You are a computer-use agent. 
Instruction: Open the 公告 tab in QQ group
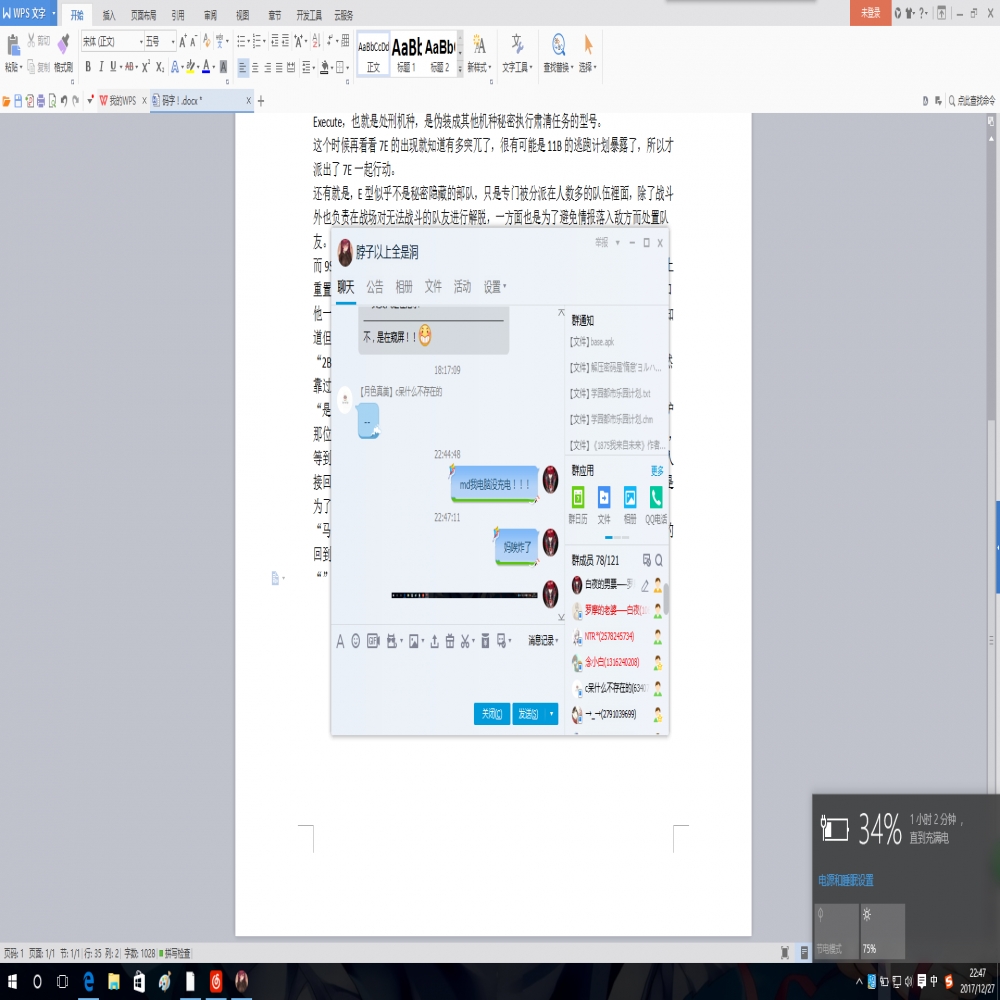(x=374, y=286)
